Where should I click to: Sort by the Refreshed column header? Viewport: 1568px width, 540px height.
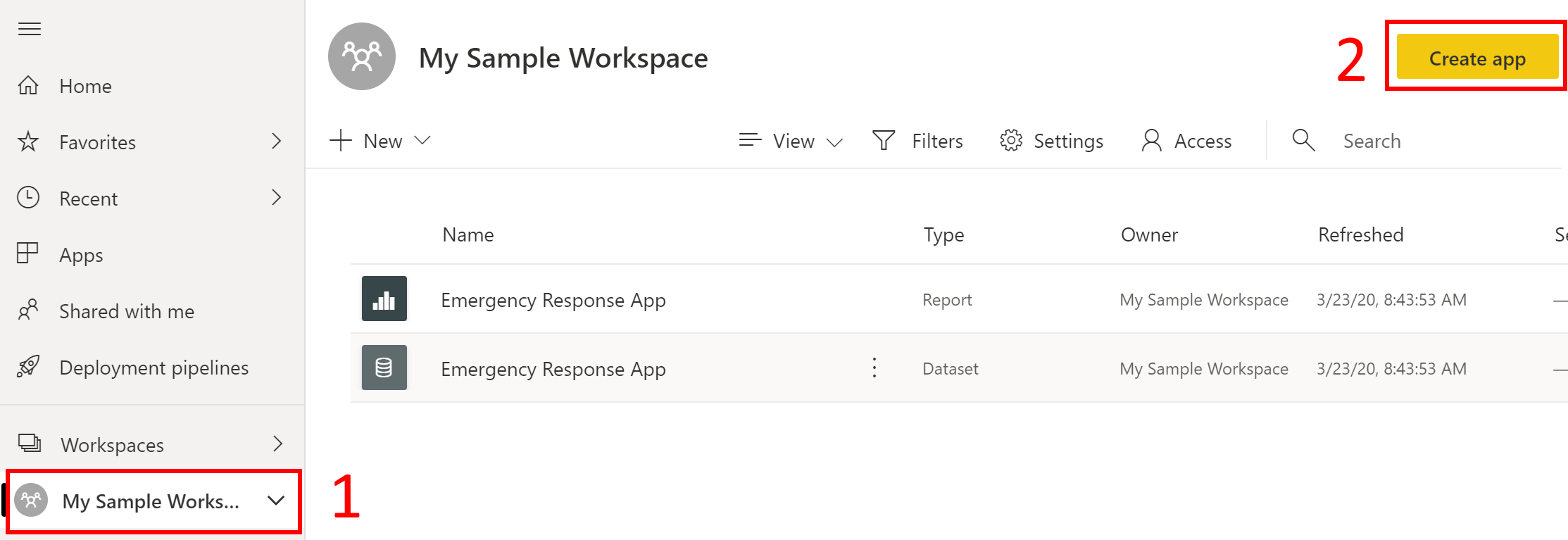click(1360, 234)
